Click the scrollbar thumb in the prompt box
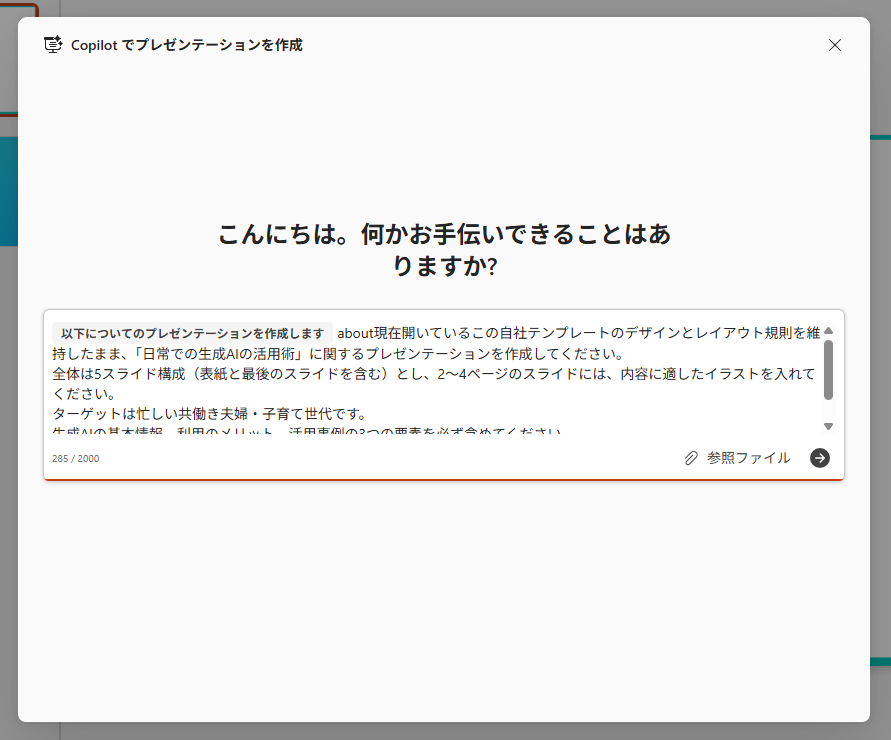Screen dimensions: 891x740 828,370
